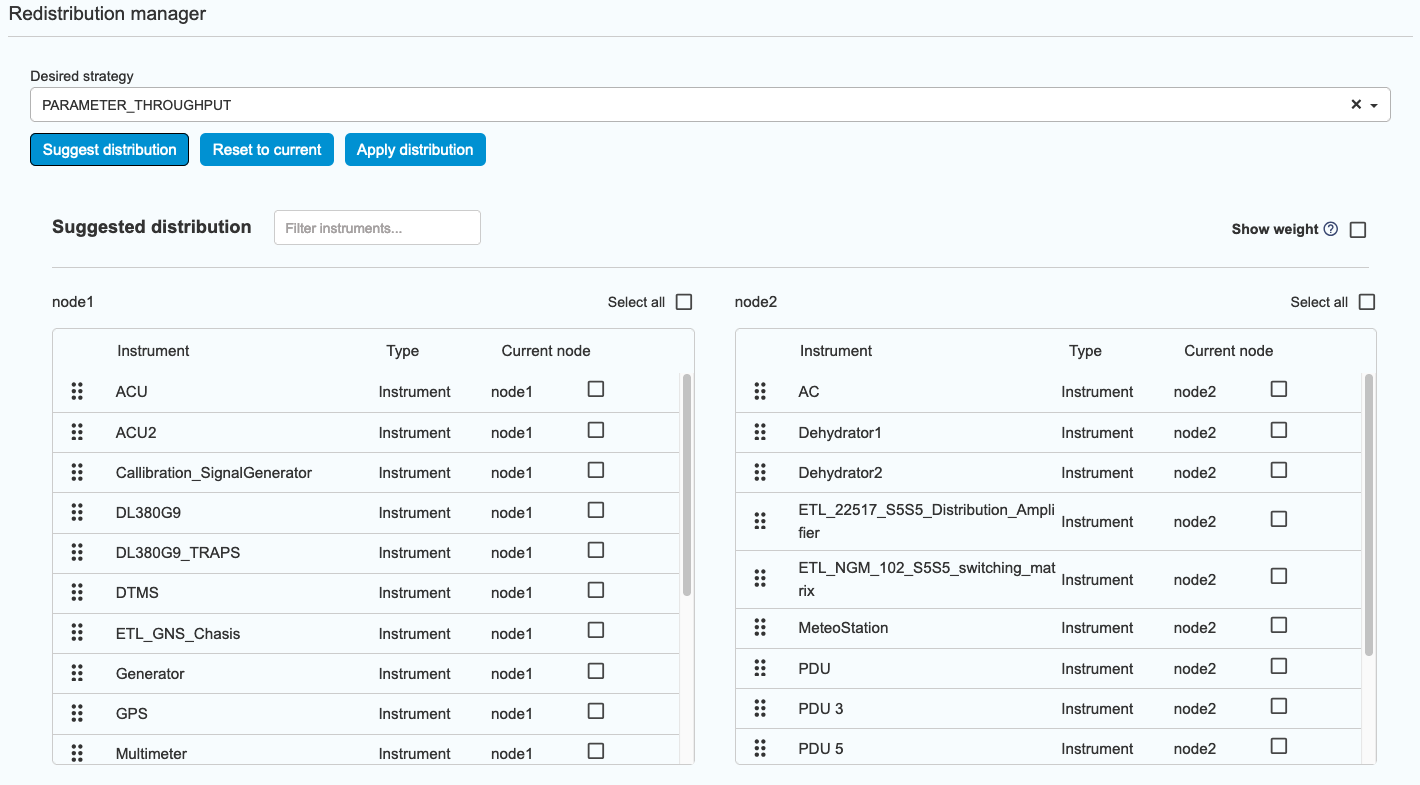Viewport: 1420px width, 785px height.
Task: Click the Dehydrator2 instrument name
Action: click(x=840, y=473)
